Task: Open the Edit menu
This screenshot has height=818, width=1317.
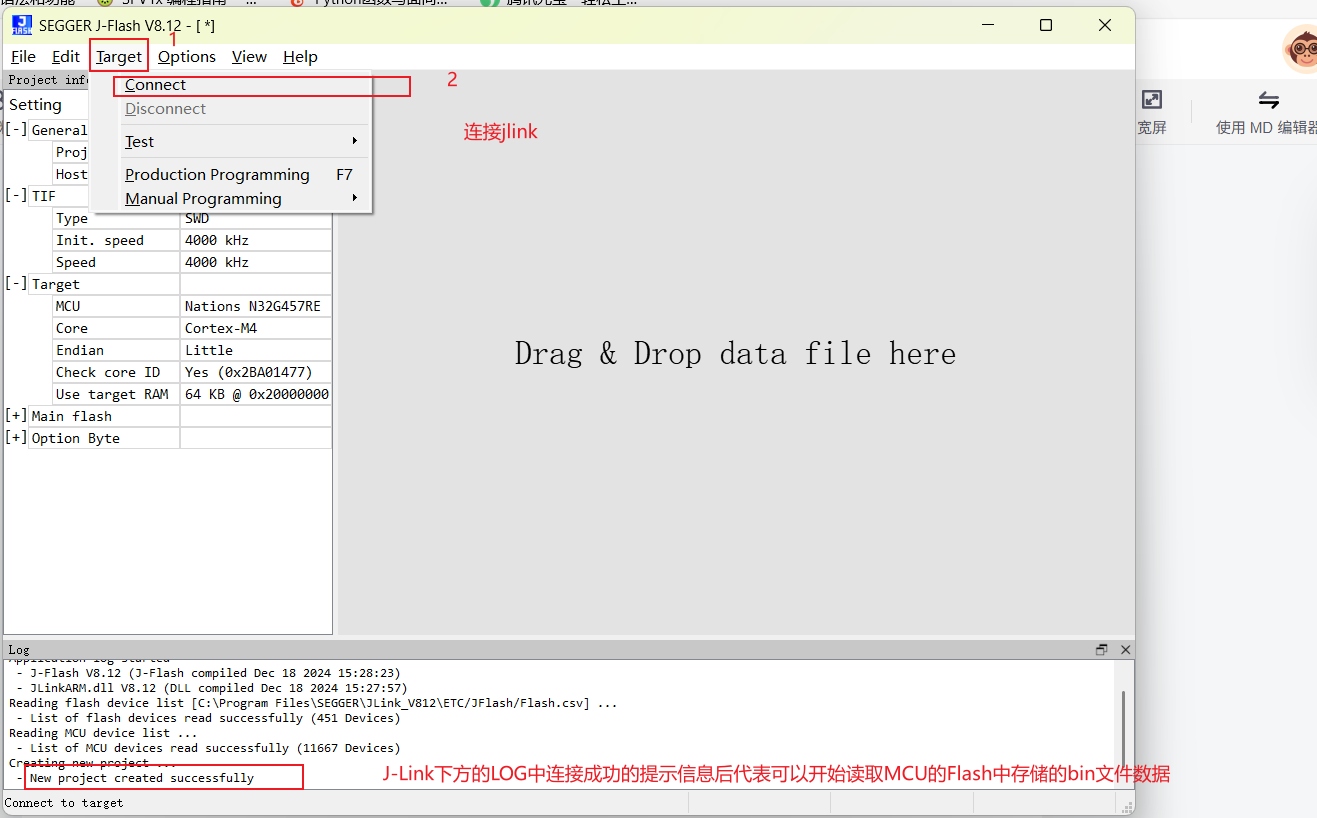Action: (66, 57)
